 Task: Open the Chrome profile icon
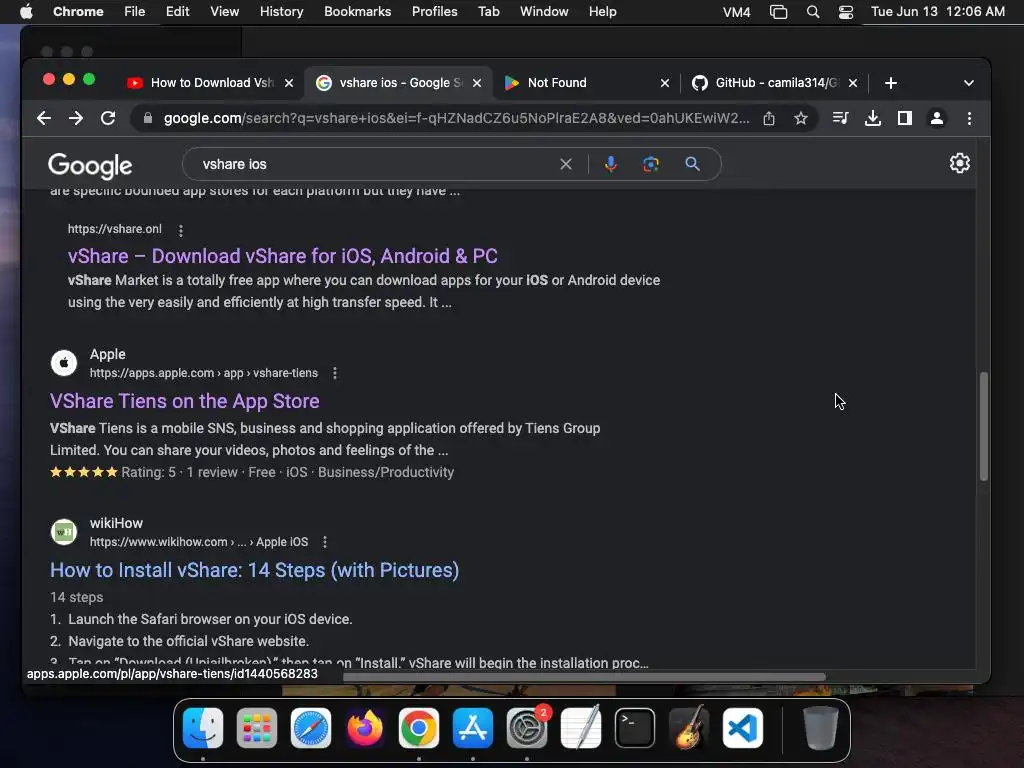point(936,118)
